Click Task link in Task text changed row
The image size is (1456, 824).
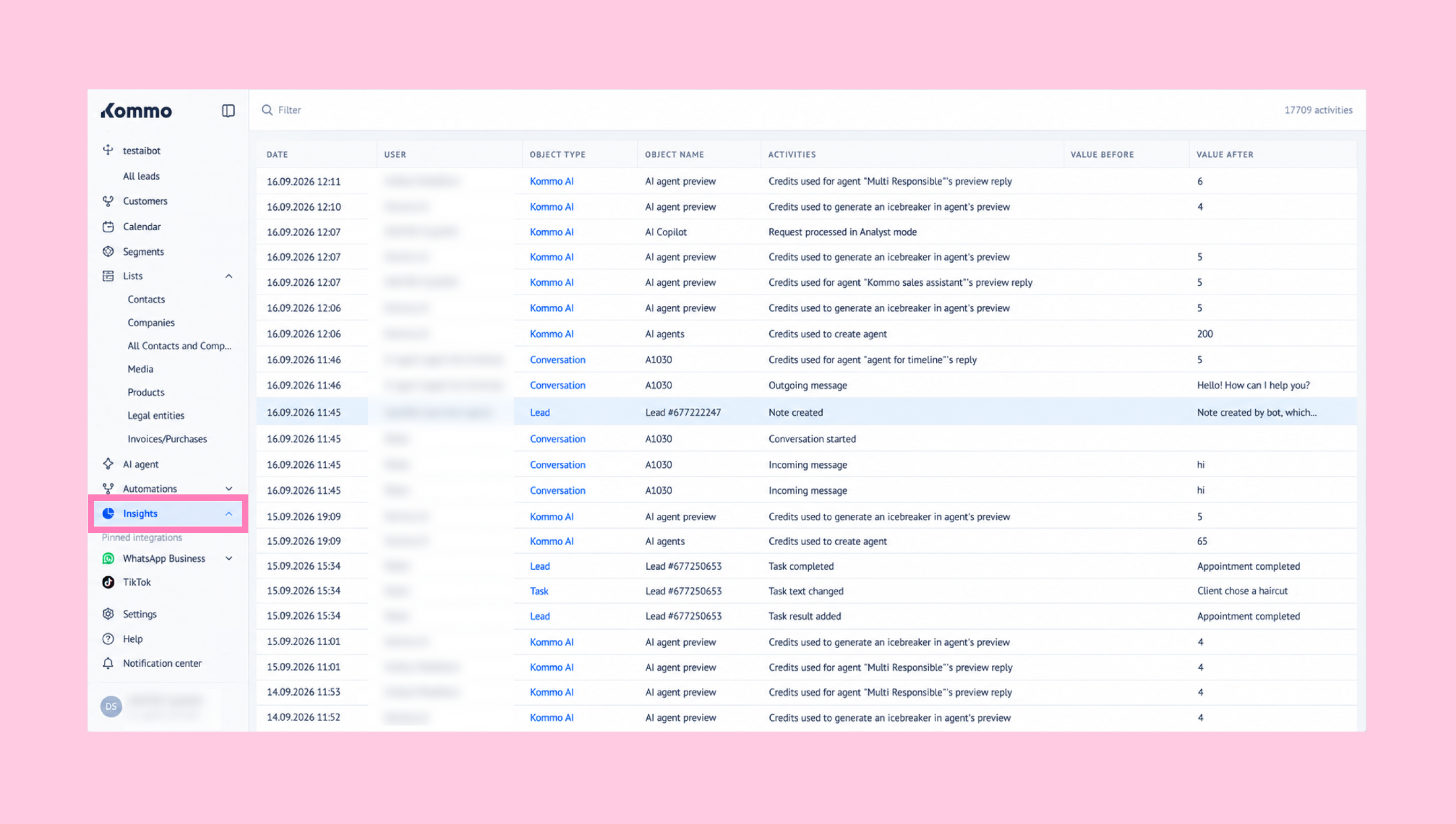pyautogui.click(x=540, y=591)
